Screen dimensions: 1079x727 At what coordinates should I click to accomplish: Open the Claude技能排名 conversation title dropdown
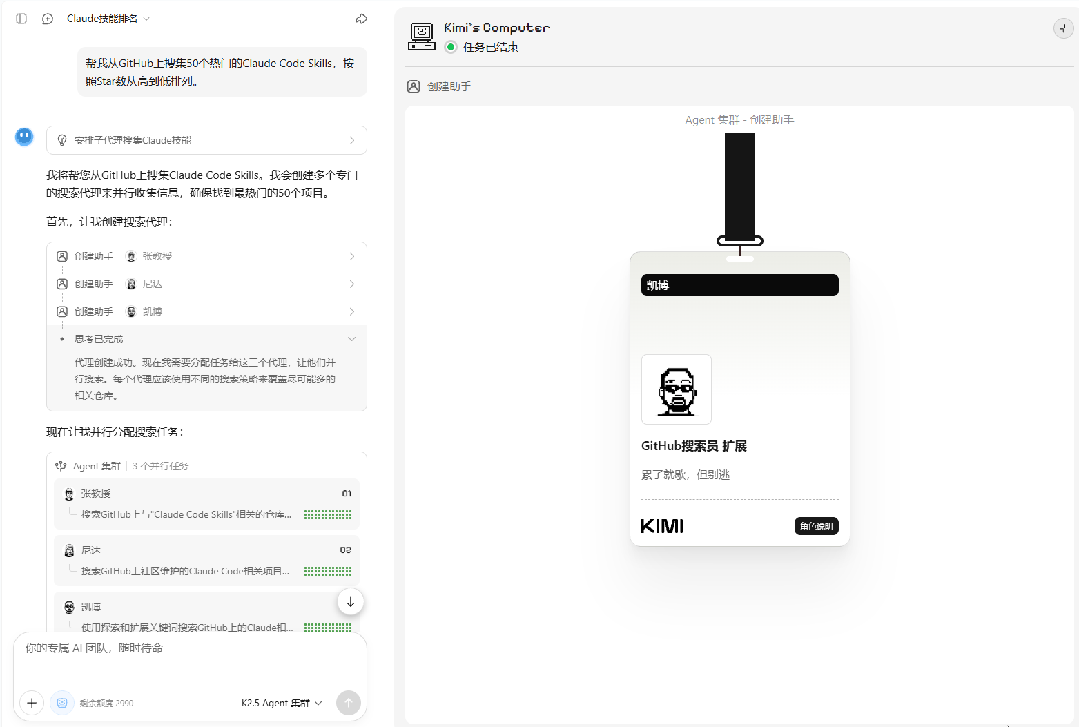(x=108, y=19)
